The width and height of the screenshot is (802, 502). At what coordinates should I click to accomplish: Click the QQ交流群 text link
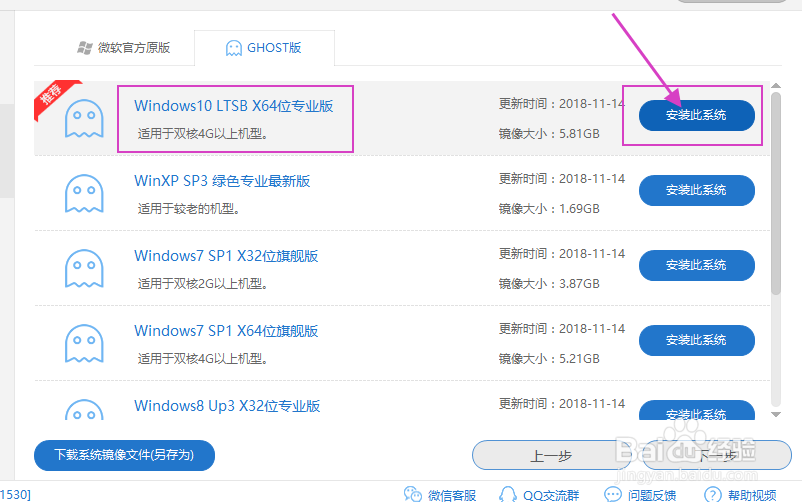click(x=551, y=495)
